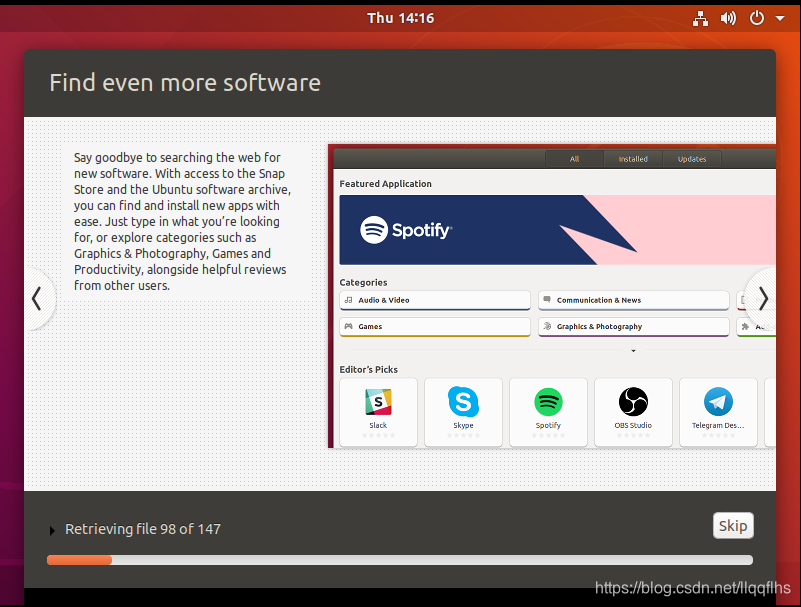Click the Graphics & Photography icon
801x607 pixels.
(547, 326)
